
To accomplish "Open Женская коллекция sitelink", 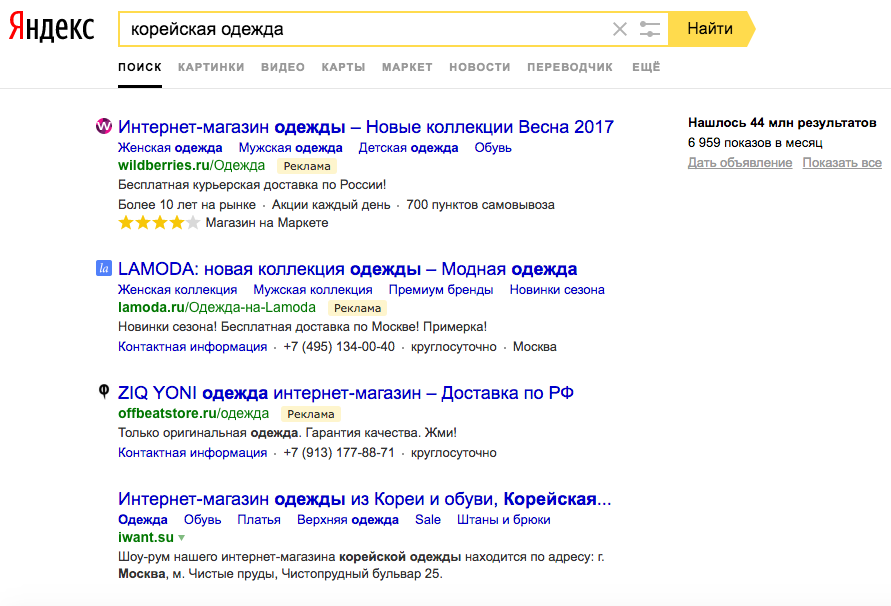I will coord(177,290).
